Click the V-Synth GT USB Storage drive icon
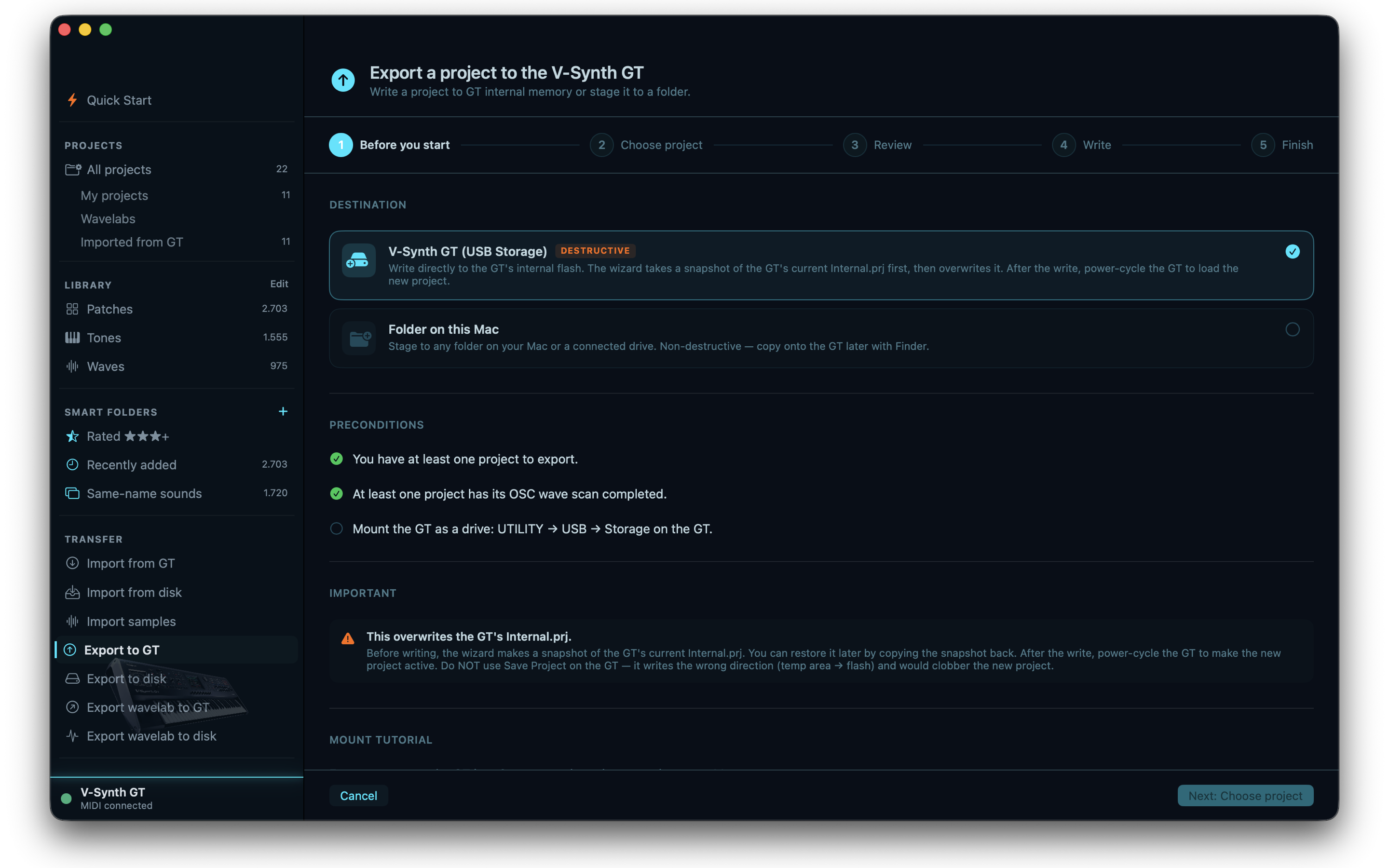This screenshot has width=1389, height=868. click(359, 260)
